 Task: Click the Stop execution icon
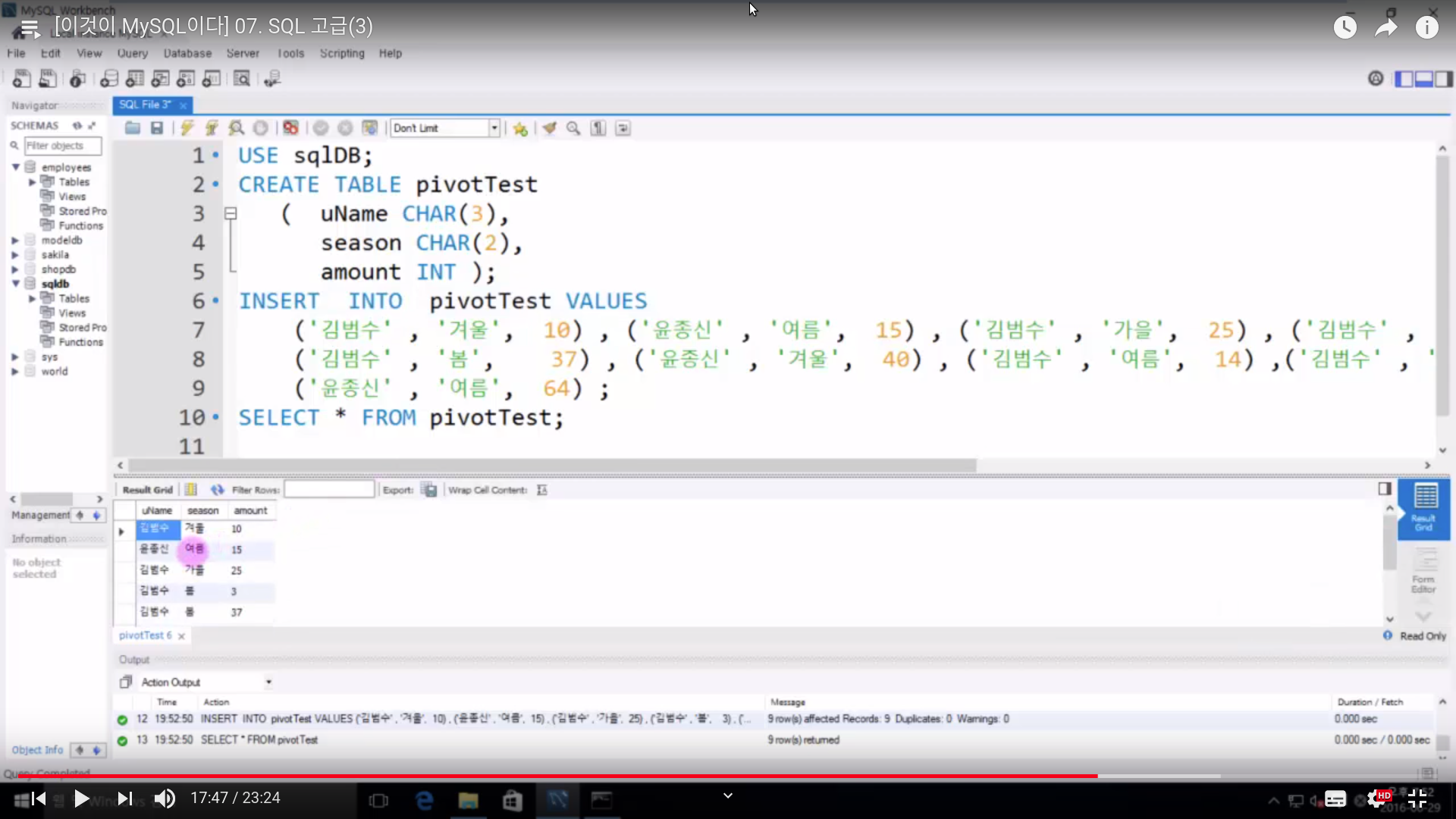pos(260,128)
